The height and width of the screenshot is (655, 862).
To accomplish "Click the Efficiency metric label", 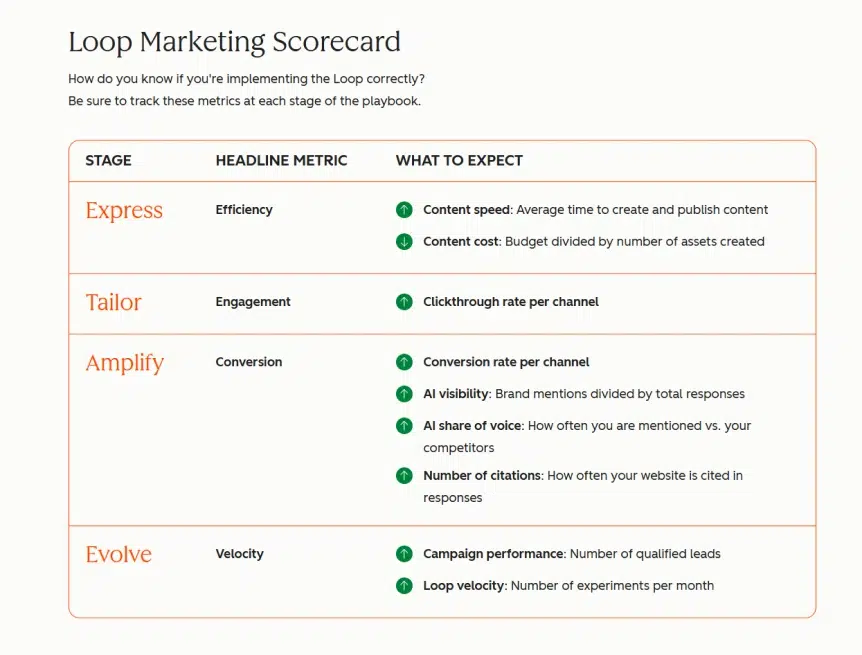I will click(x=244, y=210).
